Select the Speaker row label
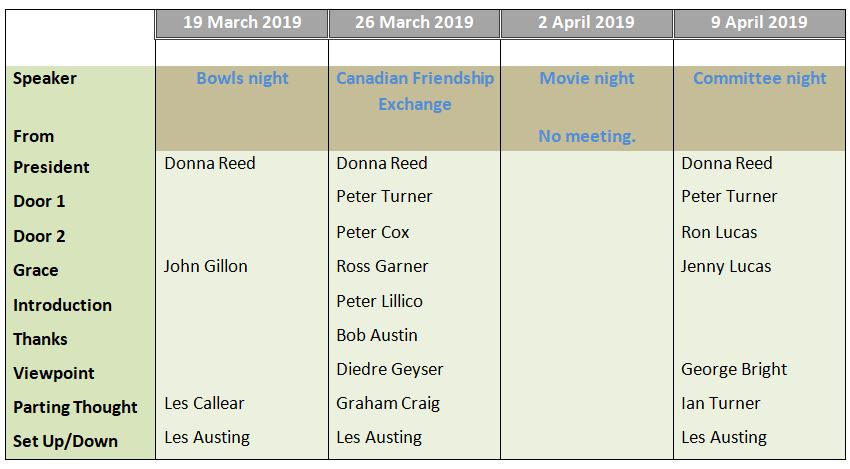This screenshot has height=469, width=850. pyautogui.click(x=45, y=78)
